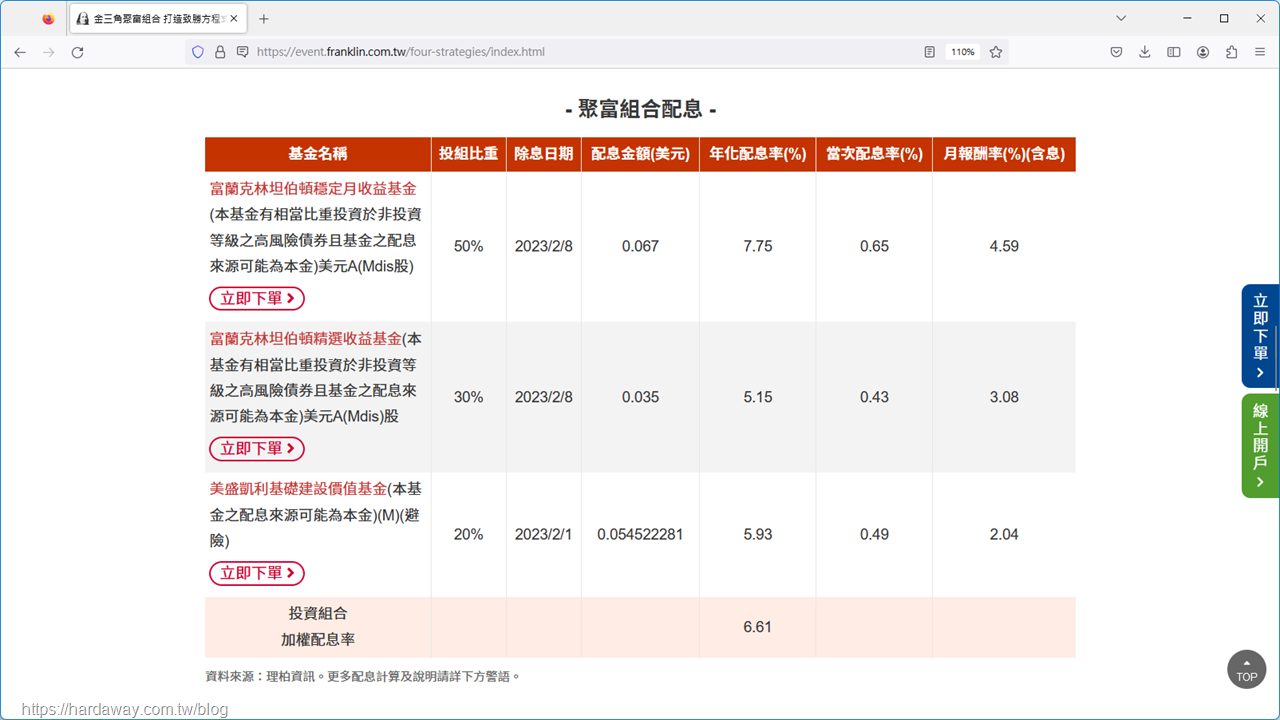Click the site security padlock icon
1280x720 pixels.
[220, 52]
